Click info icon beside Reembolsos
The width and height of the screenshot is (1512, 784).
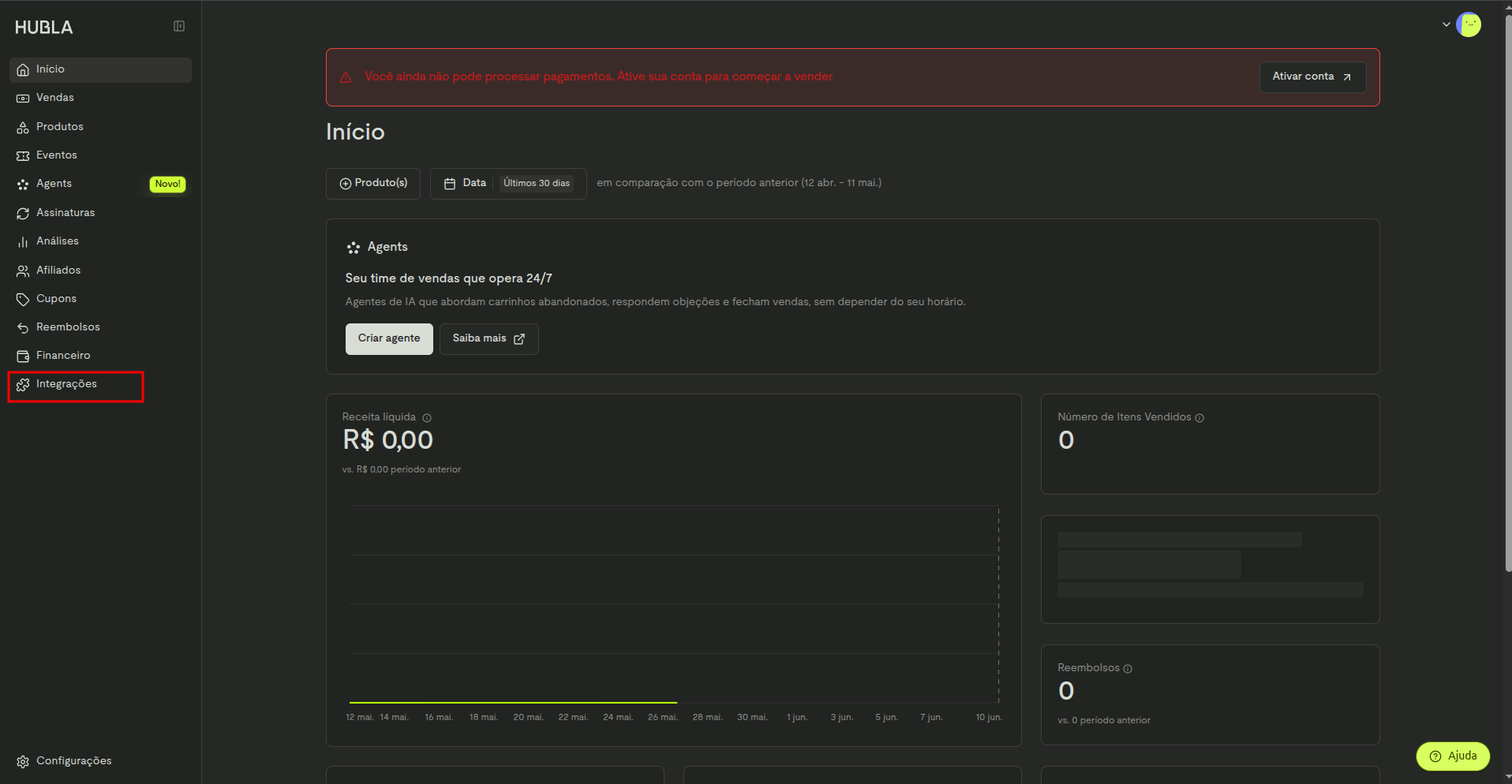1128,669
